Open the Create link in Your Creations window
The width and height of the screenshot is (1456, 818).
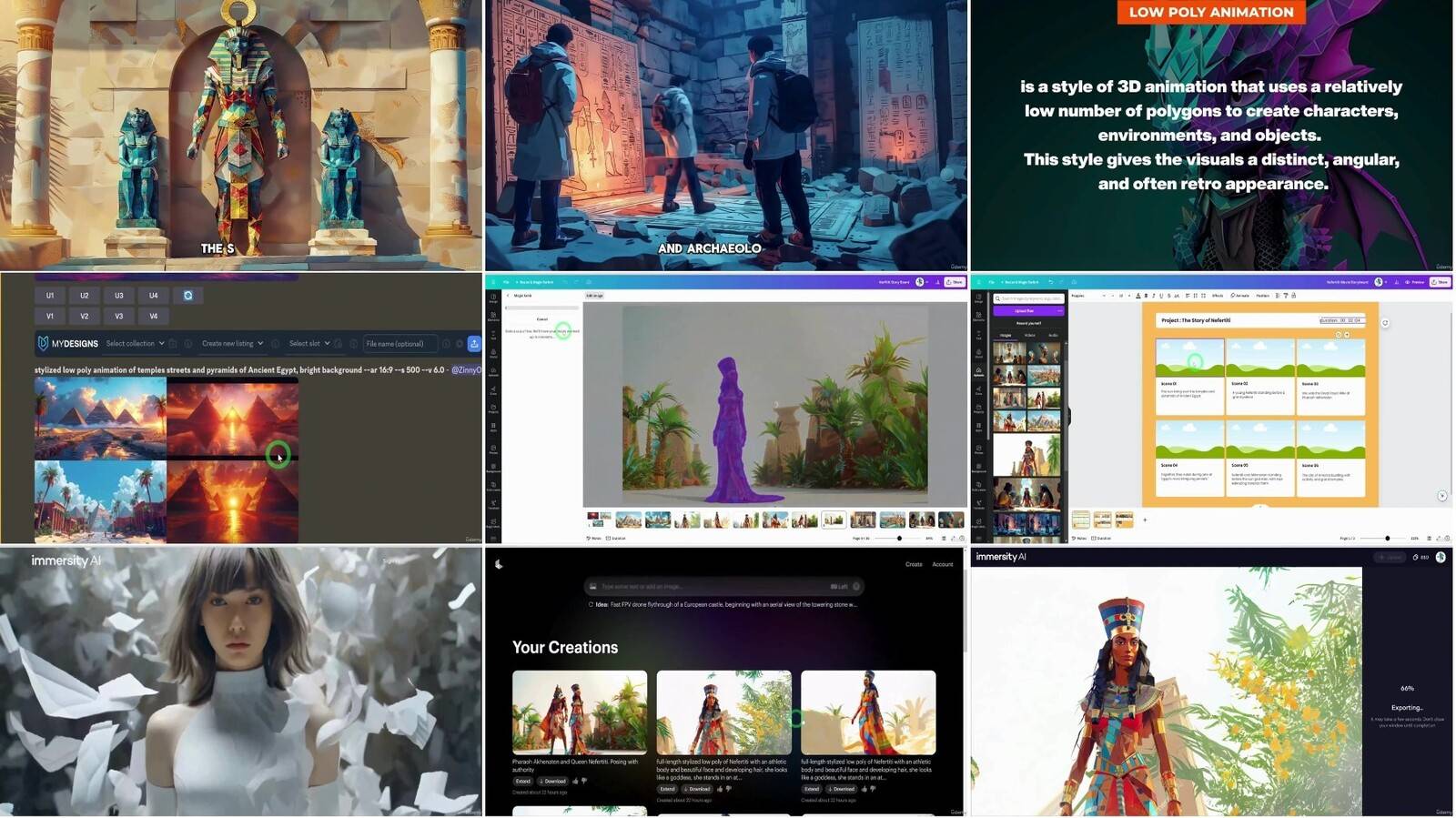(914, 564)
